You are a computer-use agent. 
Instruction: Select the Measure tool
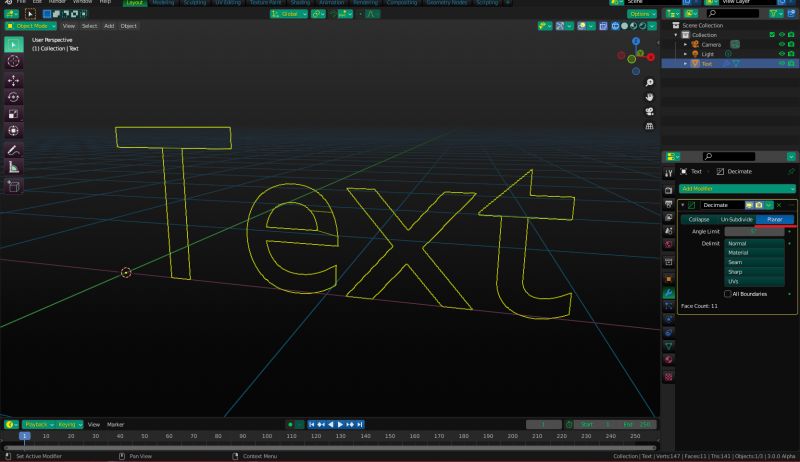14,167
